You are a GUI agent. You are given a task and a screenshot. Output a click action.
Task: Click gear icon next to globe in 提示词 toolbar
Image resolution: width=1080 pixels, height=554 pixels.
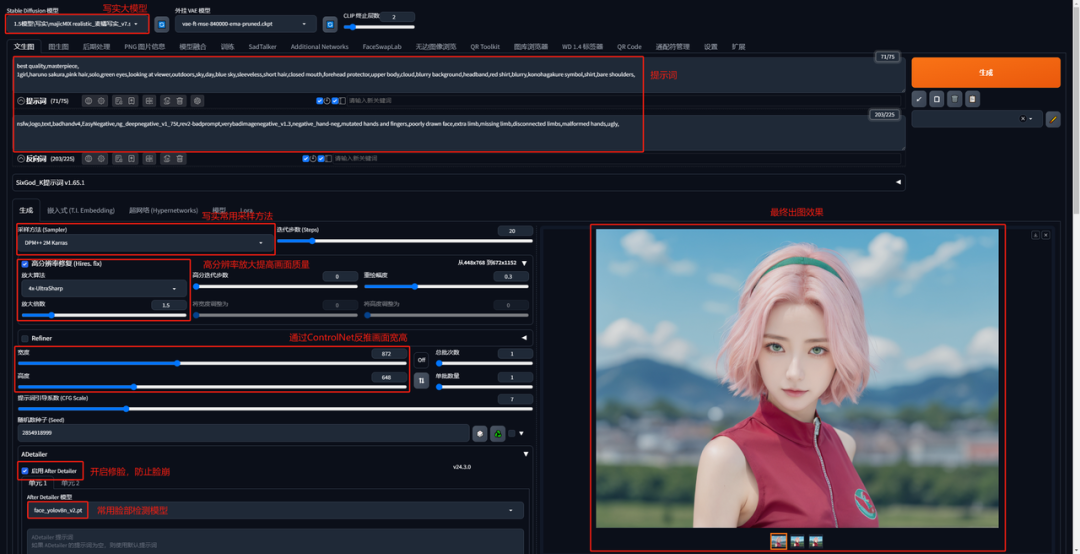pos(101,101)
